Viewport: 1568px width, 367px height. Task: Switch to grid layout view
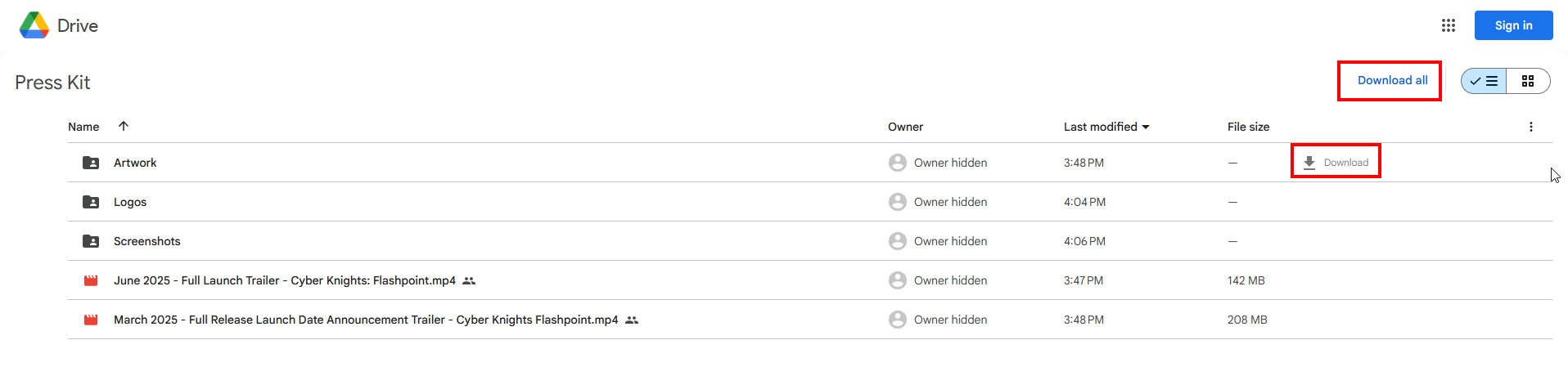point(1528,81)
